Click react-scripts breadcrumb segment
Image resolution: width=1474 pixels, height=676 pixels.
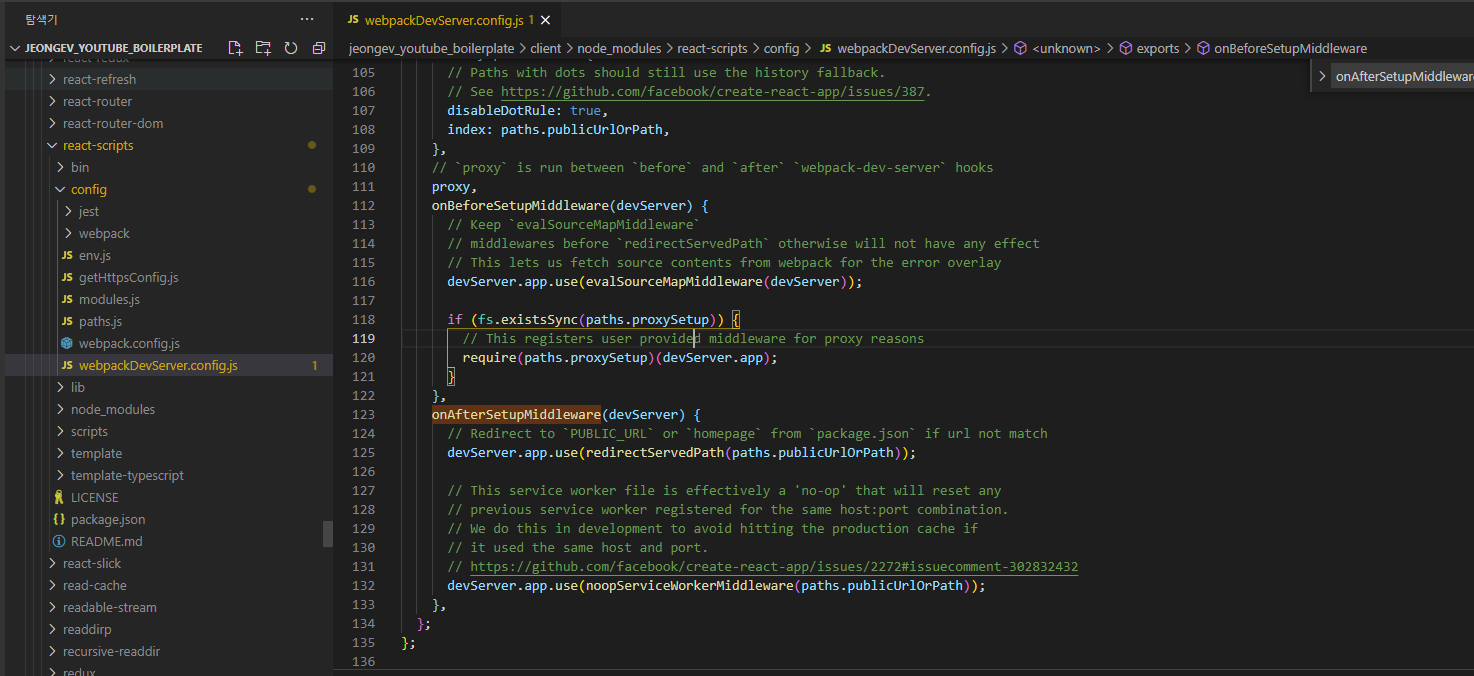(712, 48)
